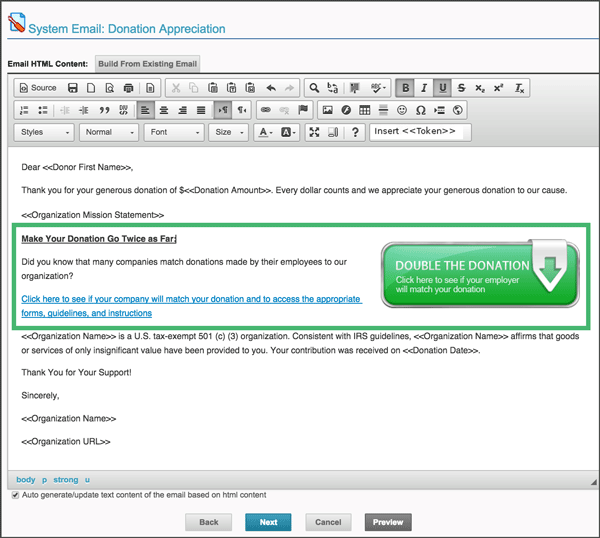Screen dimensions: 600x538
Task: Maximize the editor
Action: coord(314,132)
